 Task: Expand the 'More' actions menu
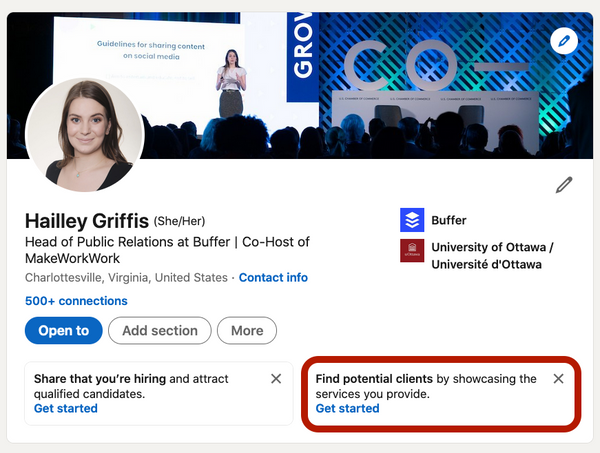(247, 330)
